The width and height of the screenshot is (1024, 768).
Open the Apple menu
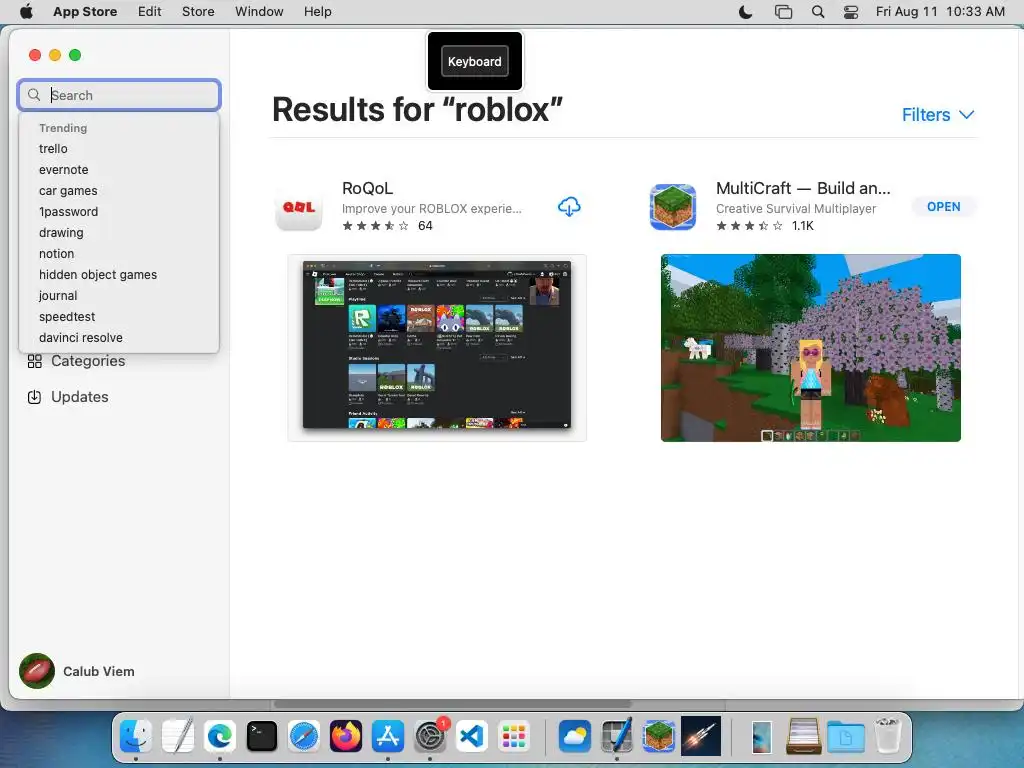click(x=26, y=12)
